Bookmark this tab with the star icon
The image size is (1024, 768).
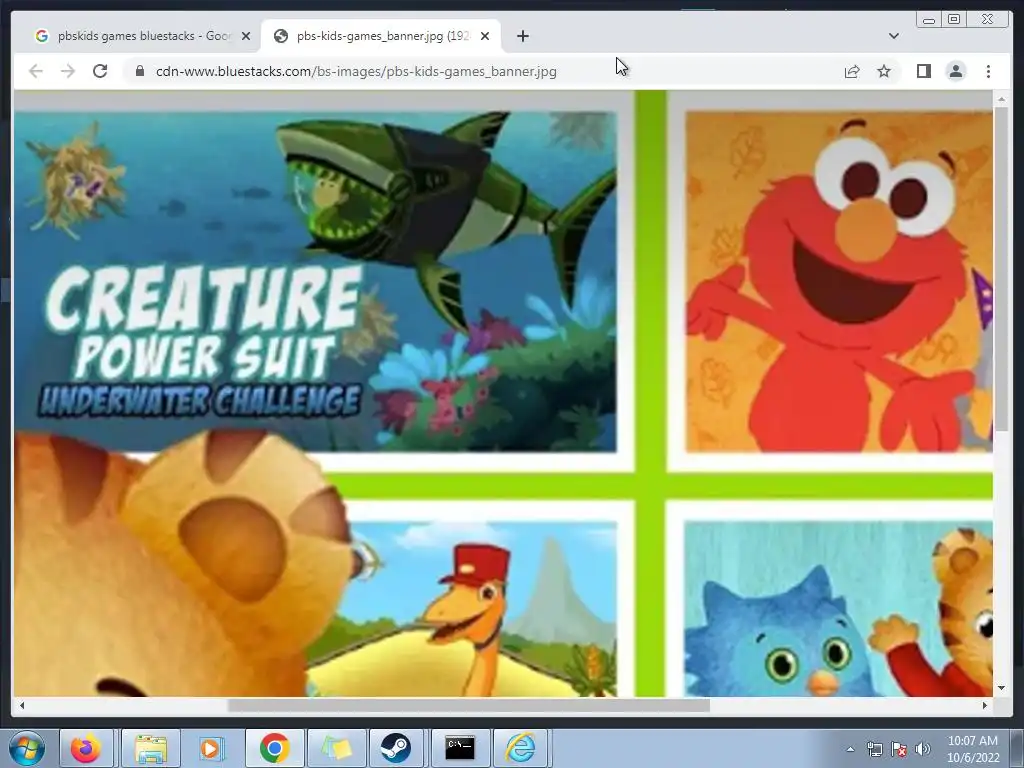(x=884, y=71)
